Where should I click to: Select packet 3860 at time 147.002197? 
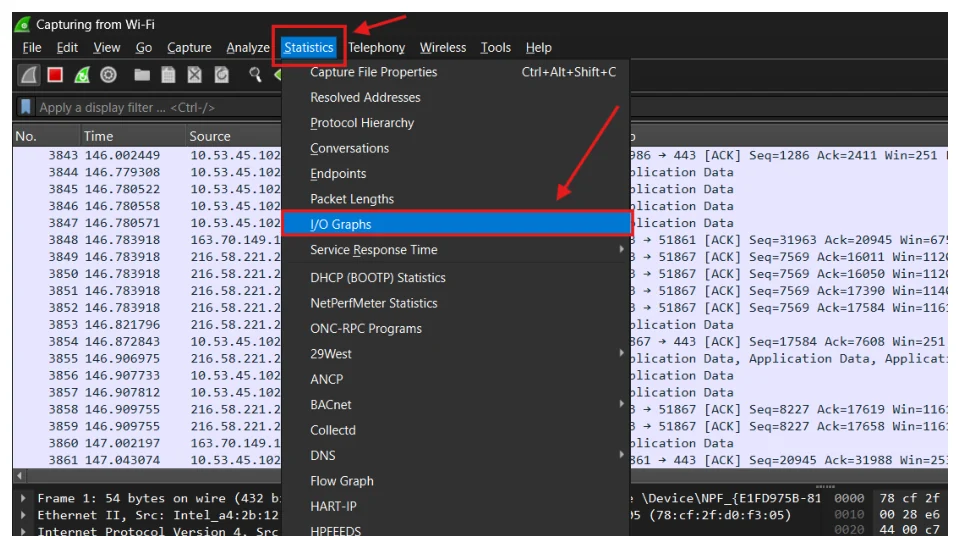[x=147, y=443]
